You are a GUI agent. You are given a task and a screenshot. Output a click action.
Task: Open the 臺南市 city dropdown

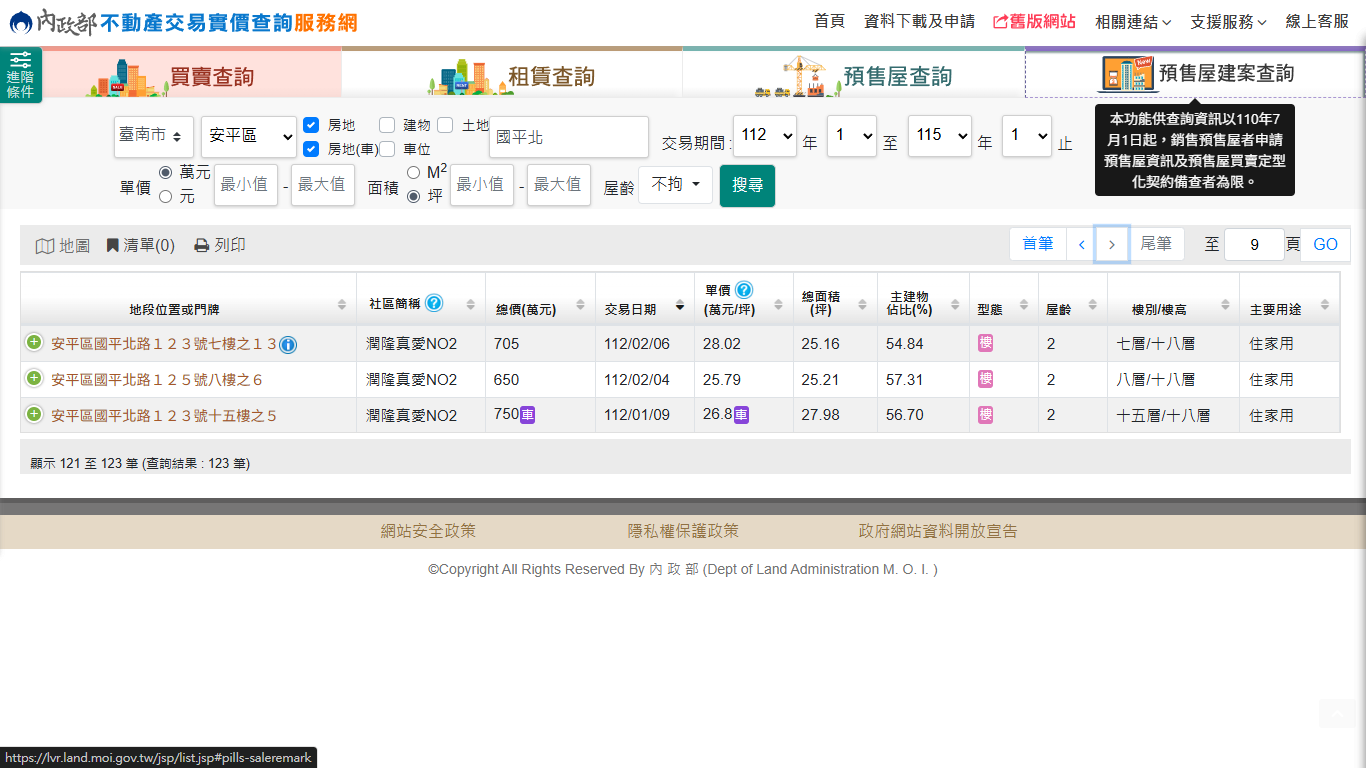tap(154, 136)
